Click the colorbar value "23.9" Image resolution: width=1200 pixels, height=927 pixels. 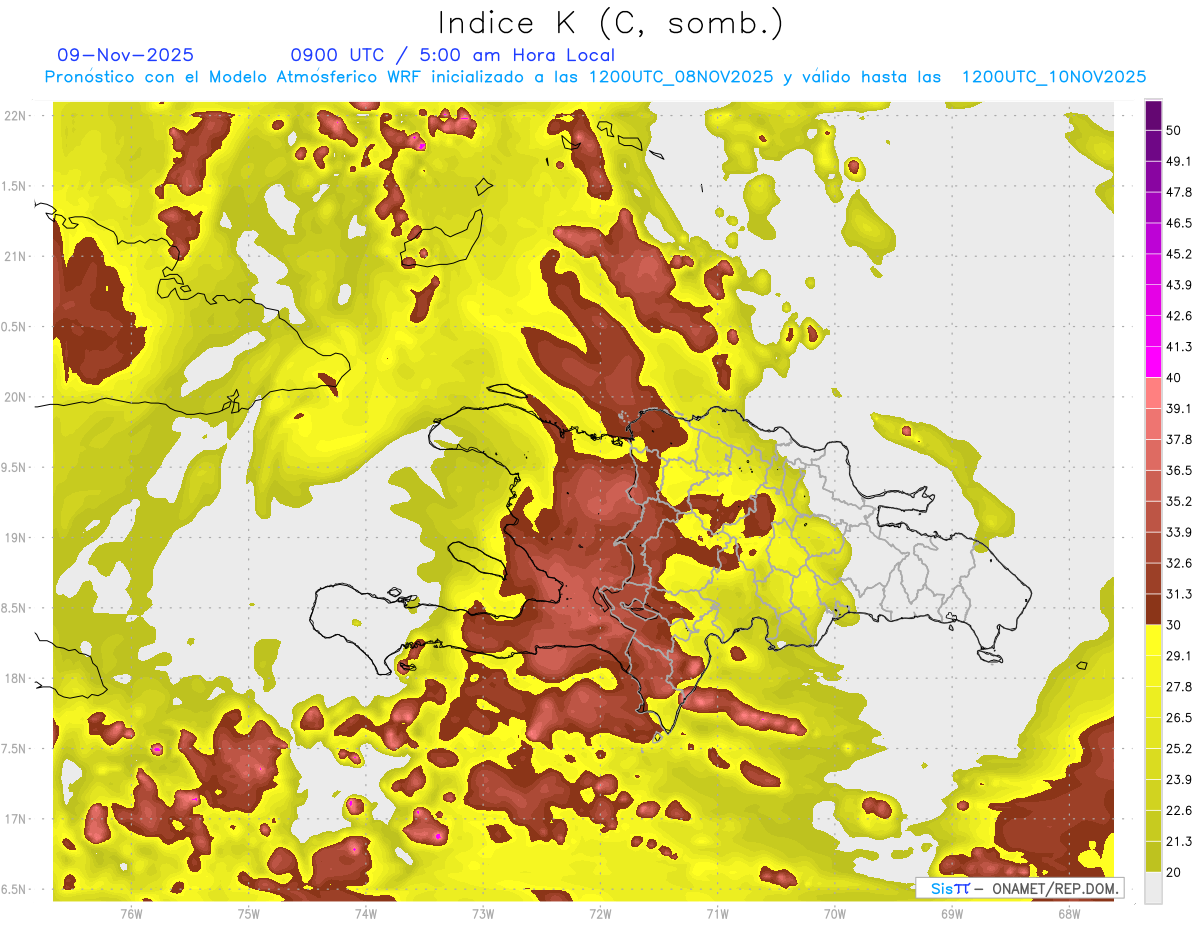1179,779
